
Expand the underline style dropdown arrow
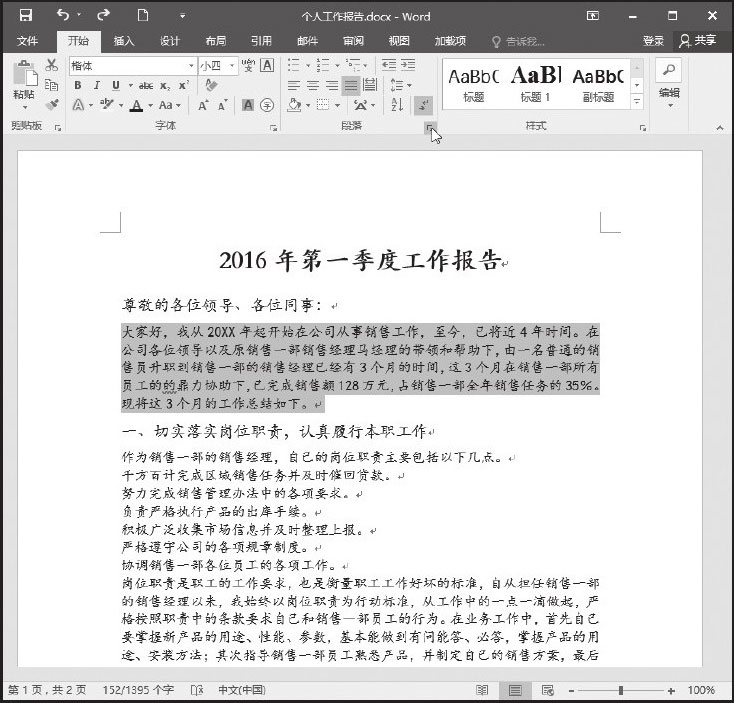point(131,86)
